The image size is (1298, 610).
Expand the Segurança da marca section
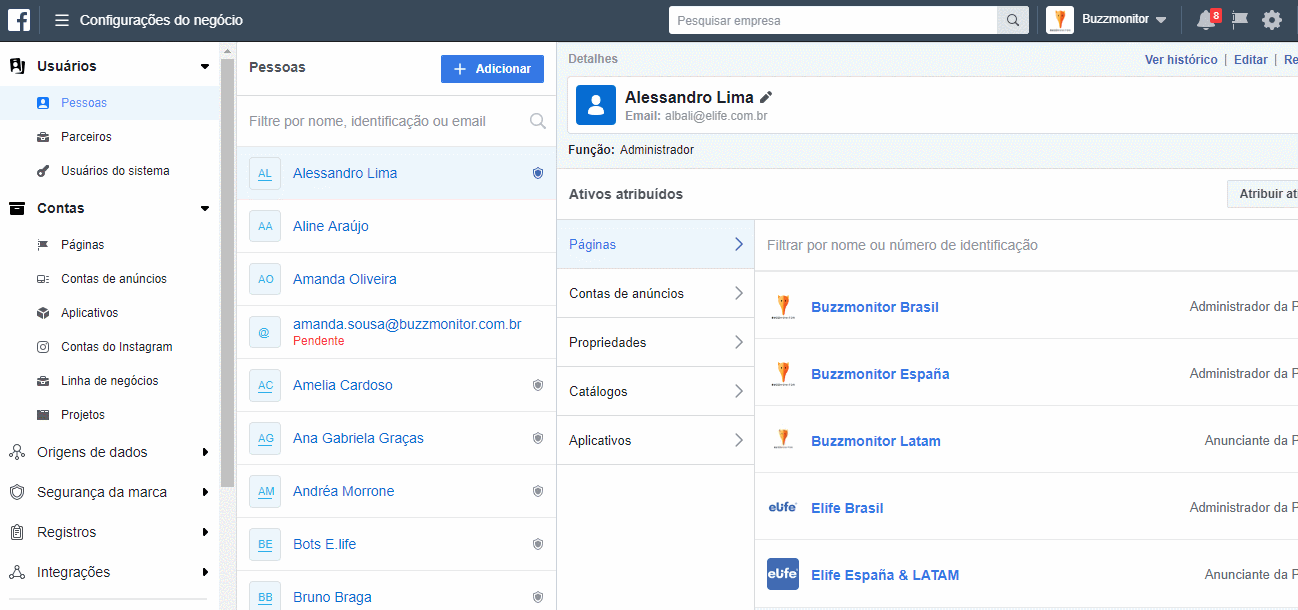pos(205,492)
